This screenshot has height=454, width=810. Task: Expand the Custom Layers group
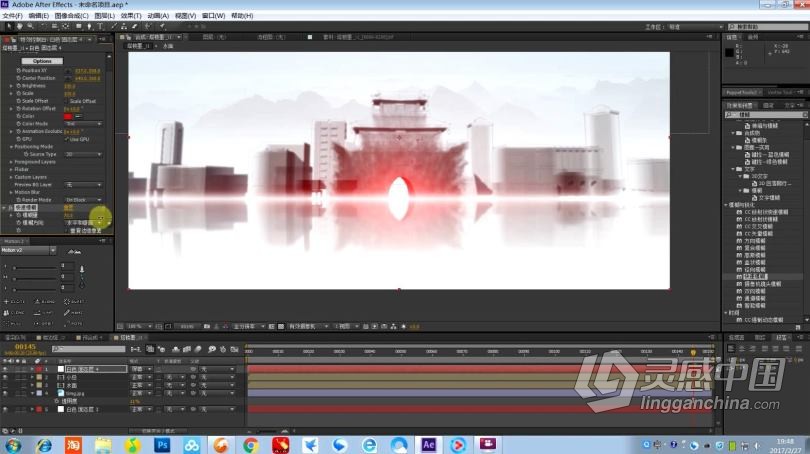click(11, 177)
